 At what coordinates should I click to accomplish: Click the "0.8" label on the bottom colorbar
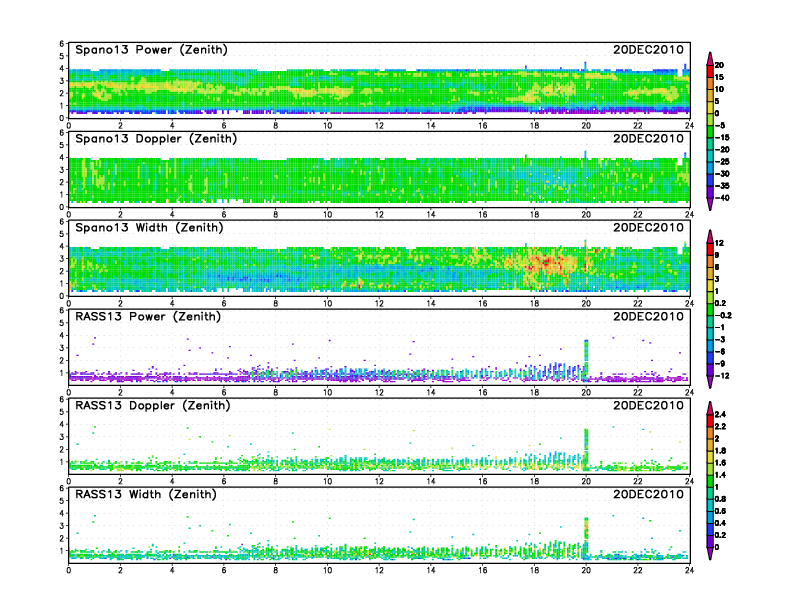coord(720,499)
